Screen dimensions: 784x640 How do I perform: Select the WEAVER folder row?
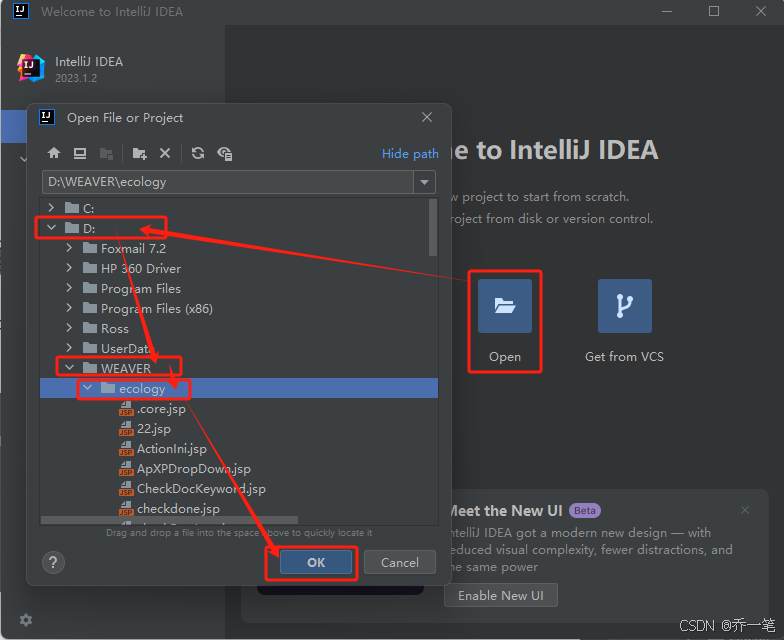tap(239, 368)
